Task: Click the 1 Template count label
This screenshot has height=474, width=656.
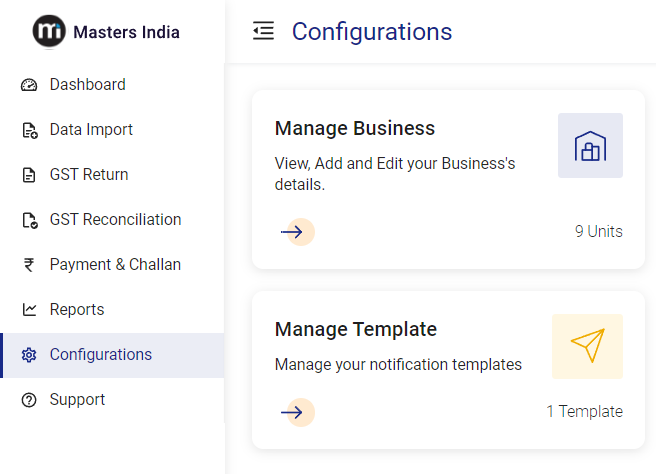Action: [584, 412]
